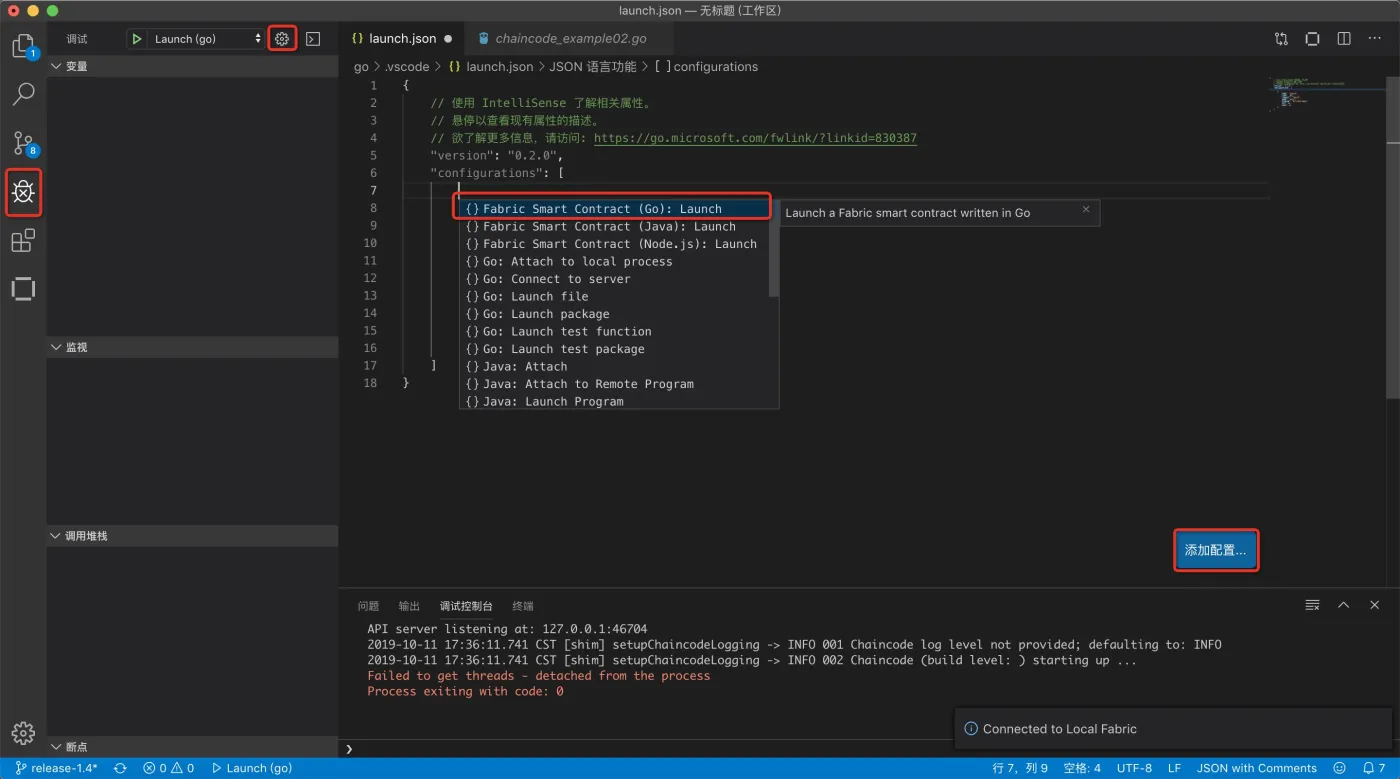Collapse the 变量 section

(192, 66)
